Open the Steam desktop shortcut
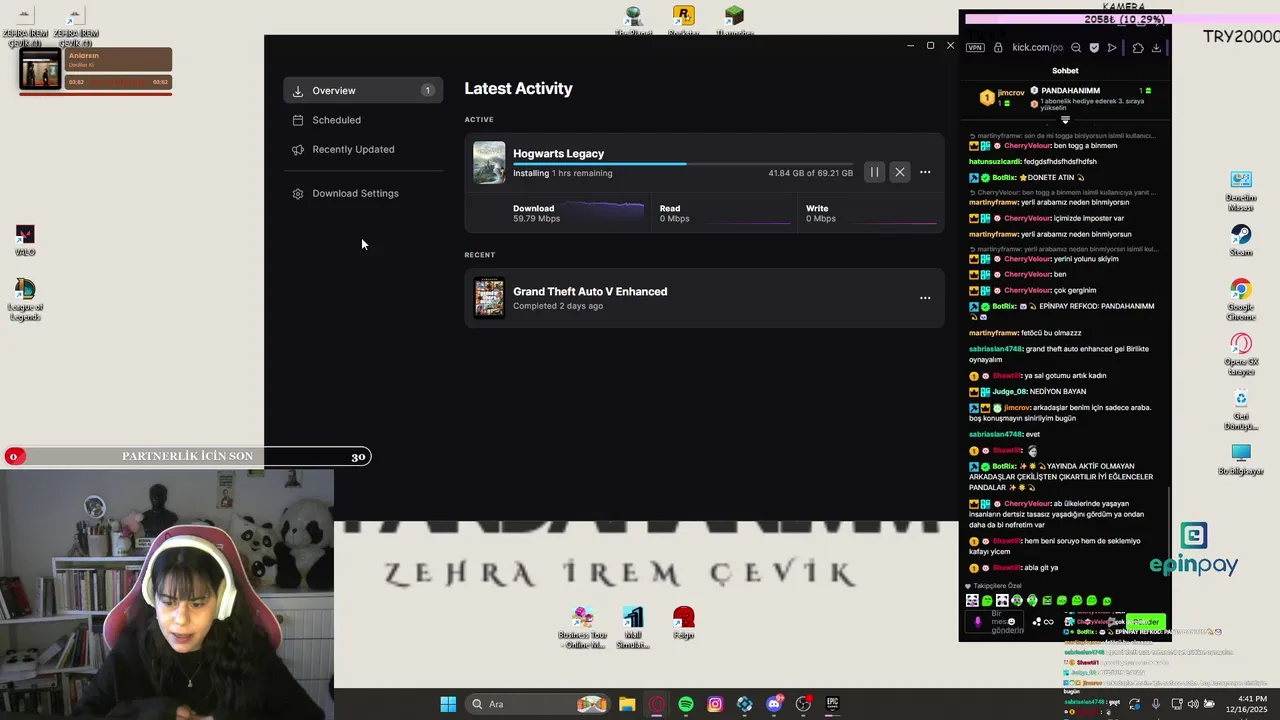Viewport: 1280px width, 720px height. point(1241,240)
